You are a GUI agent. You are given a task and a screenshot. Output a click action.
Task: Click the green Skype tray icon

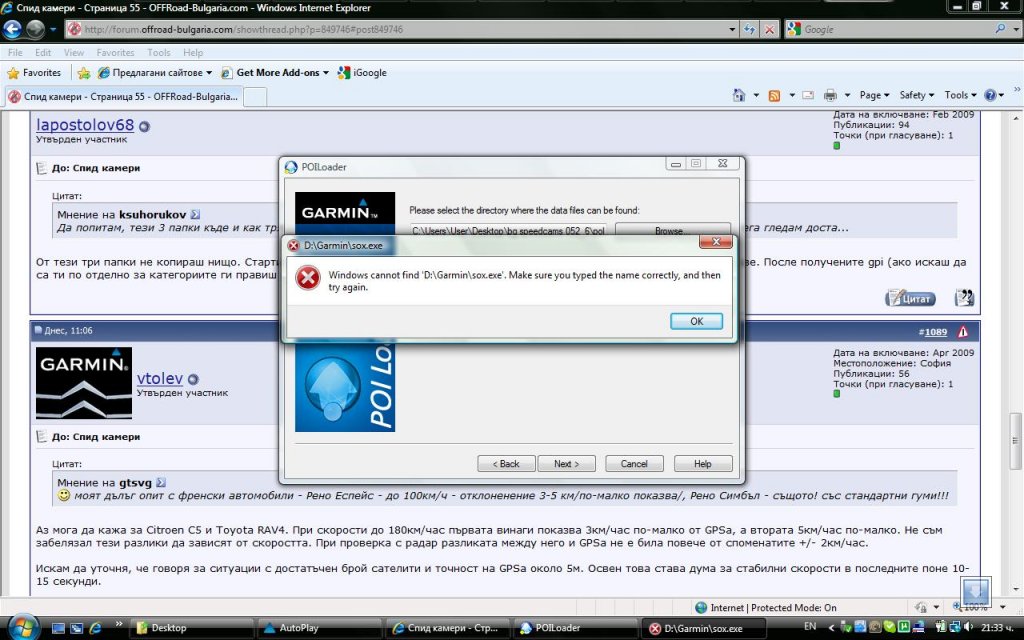pyautogui.click(x=889, y=627)
